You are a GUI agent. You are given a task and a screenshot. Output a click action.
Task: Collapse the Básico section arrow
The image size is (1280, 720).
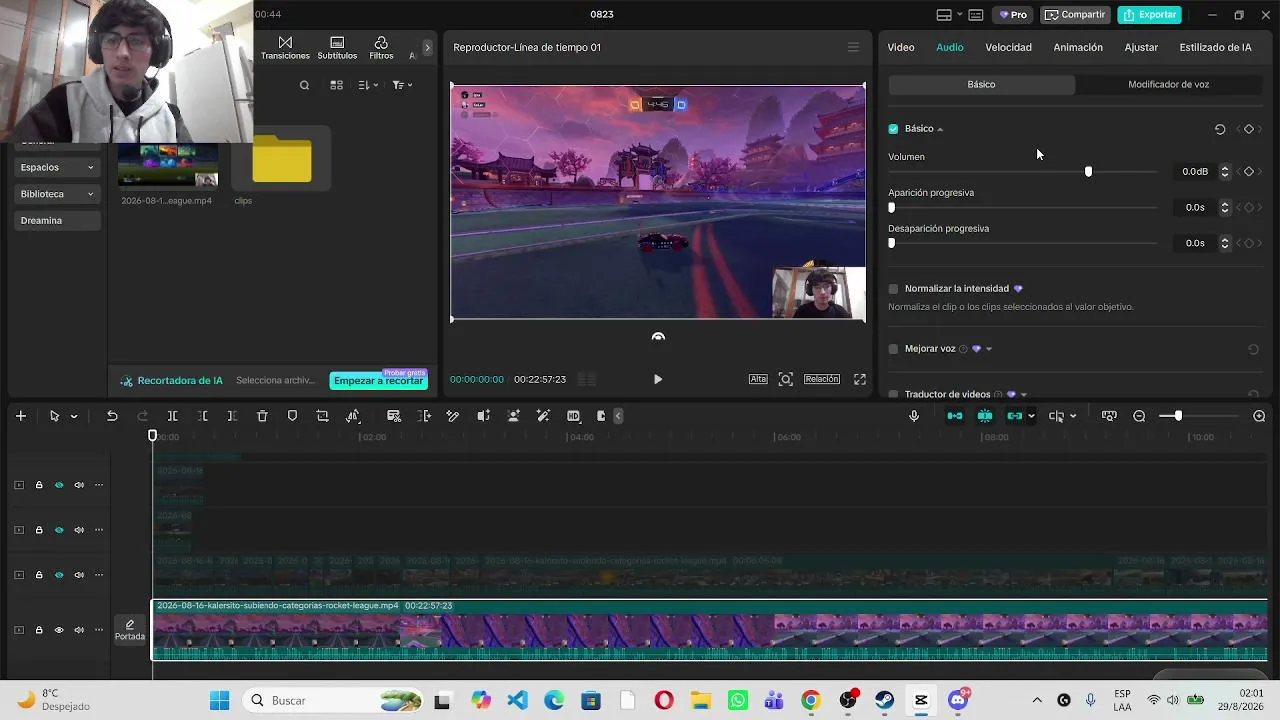tap(940, 129)
